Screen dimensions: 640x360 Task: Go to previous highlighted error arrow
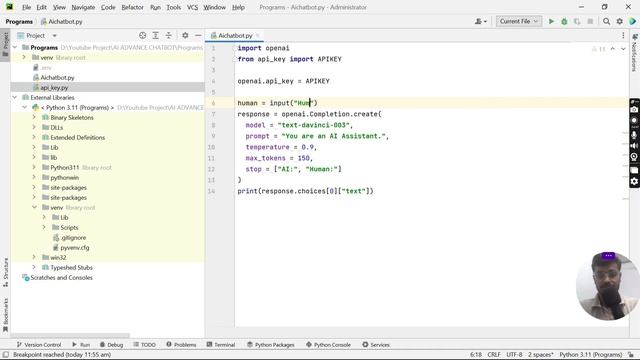click(x=613, y=49)
